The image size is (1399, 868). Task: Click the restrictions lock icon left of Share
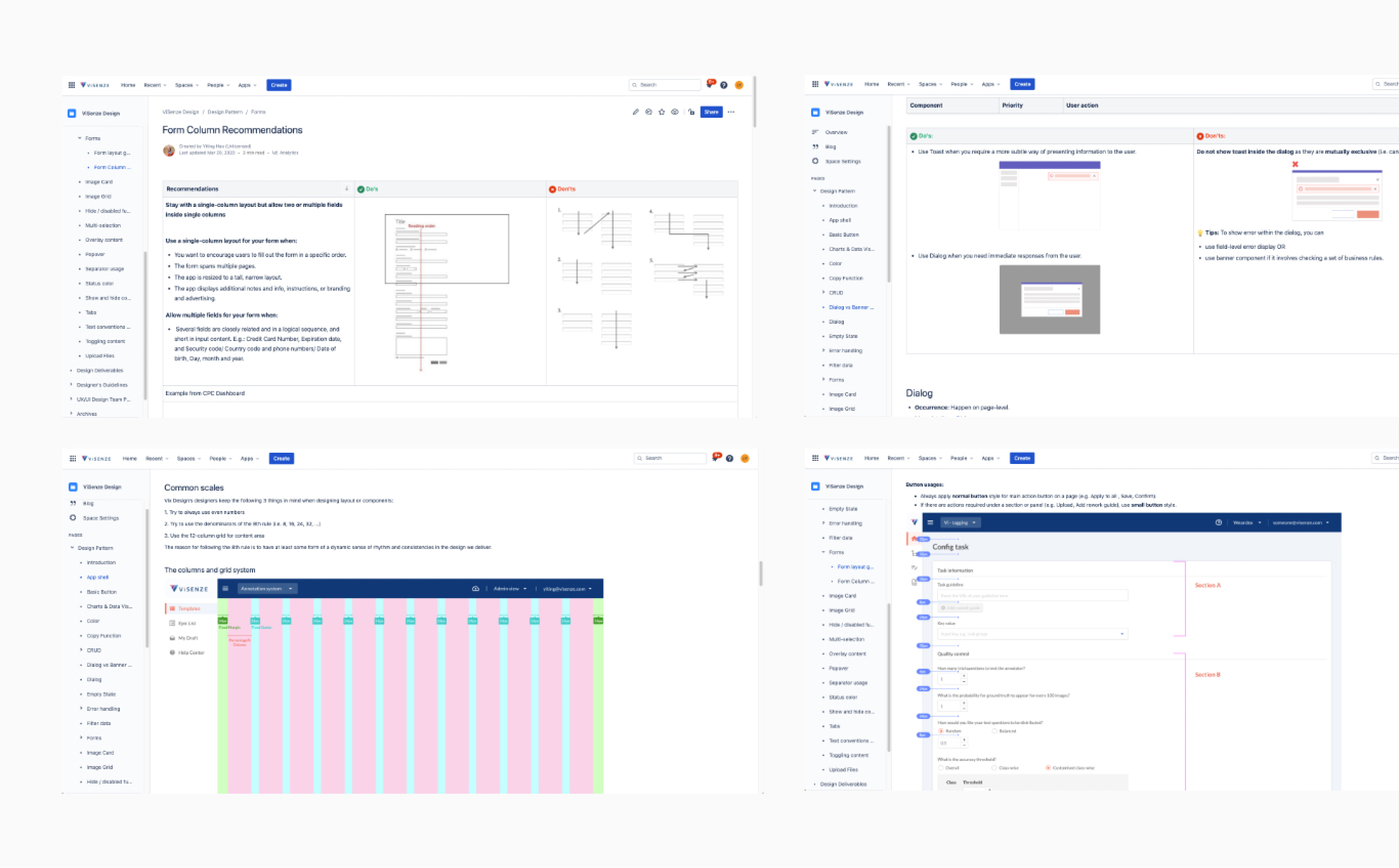(691, 112)
